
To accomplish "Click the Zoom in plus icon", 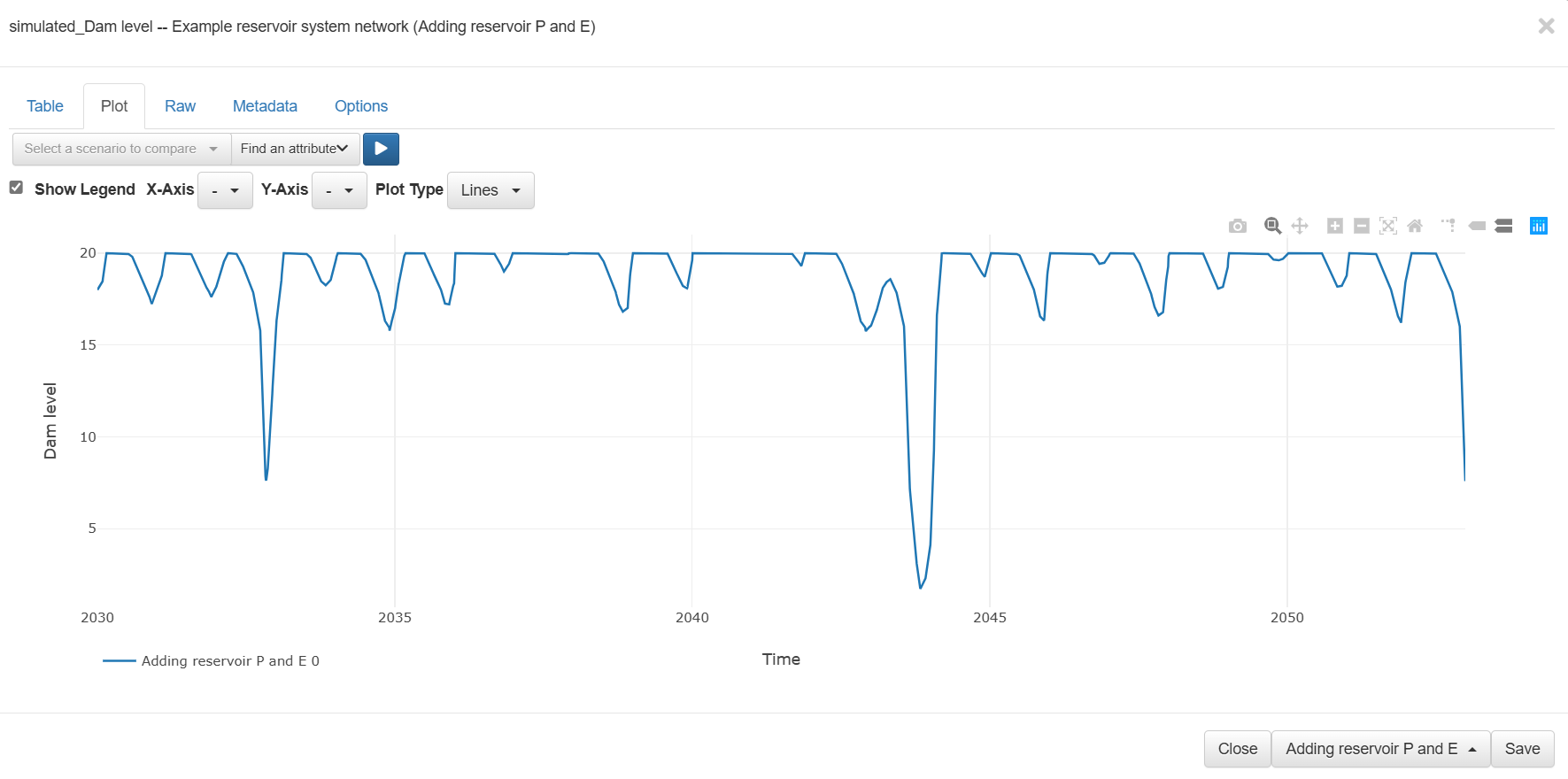I will [x=1335, y=226].
